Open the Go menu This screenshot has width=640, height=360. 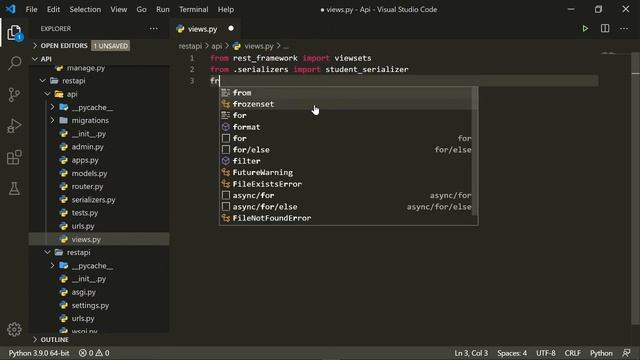141,9
